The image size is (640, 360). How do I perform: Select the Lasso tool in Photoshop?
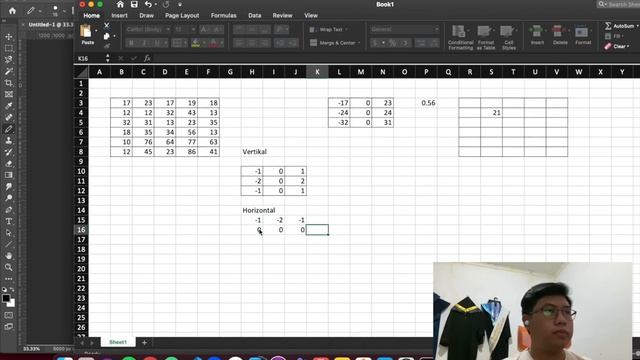point(9,60)
